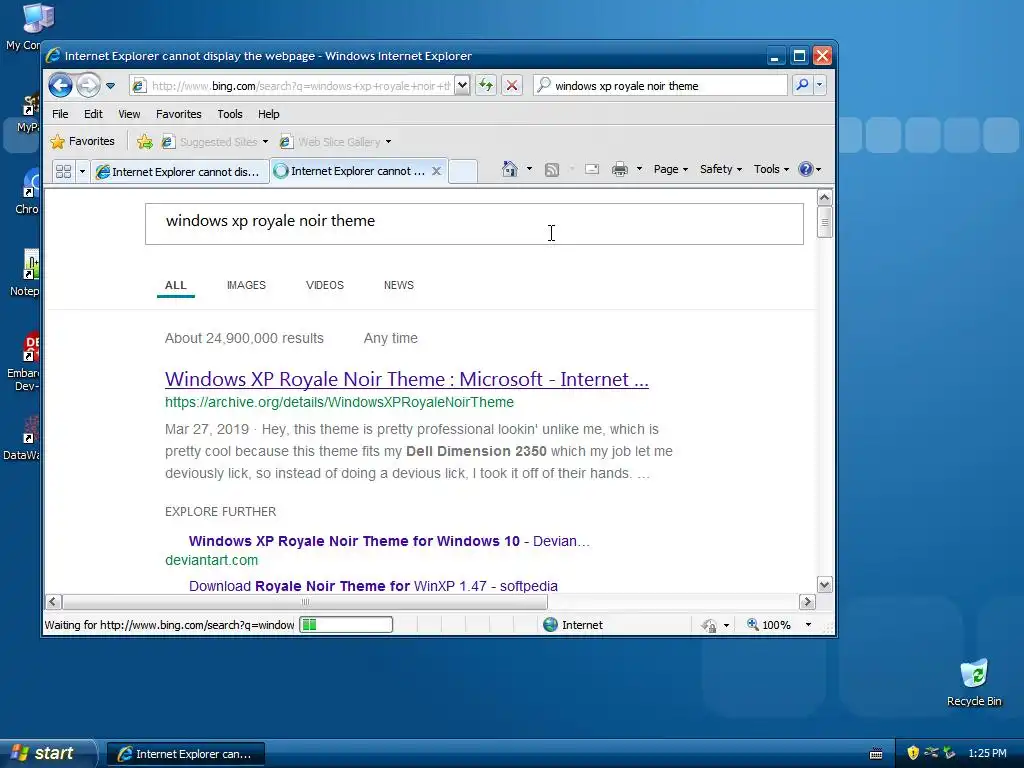Expand the tab list dropdown arrow

tap(82, 171)
